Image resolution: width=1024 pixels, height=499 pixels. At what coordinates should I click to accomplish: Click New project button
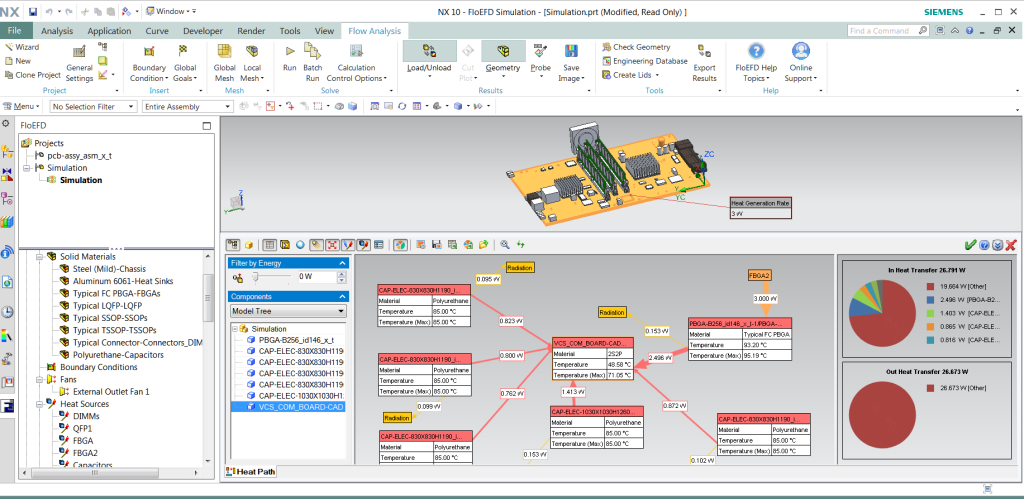tap(18, 61)
